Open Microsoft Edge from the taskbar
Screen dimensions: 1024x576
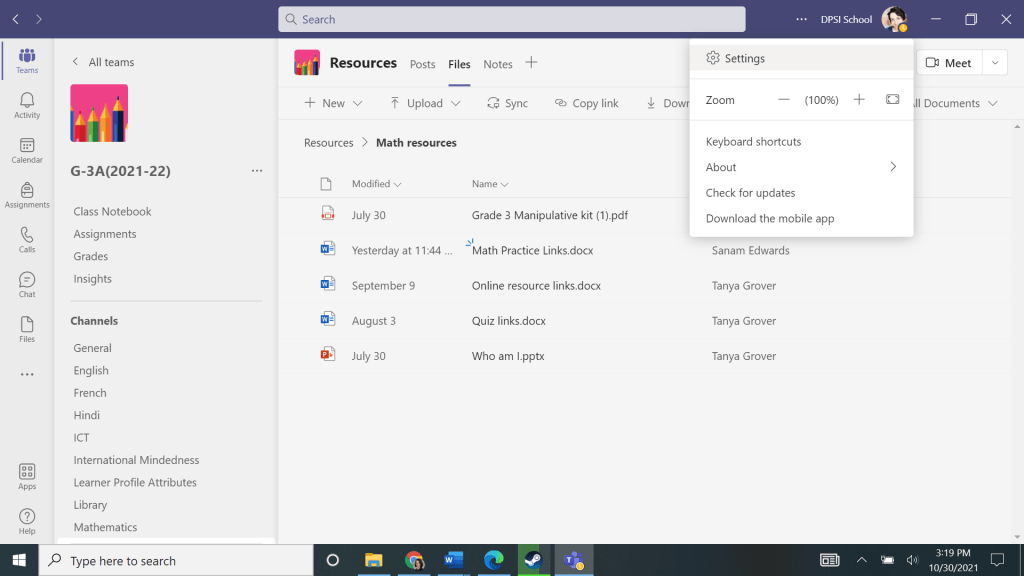[493, 560]
